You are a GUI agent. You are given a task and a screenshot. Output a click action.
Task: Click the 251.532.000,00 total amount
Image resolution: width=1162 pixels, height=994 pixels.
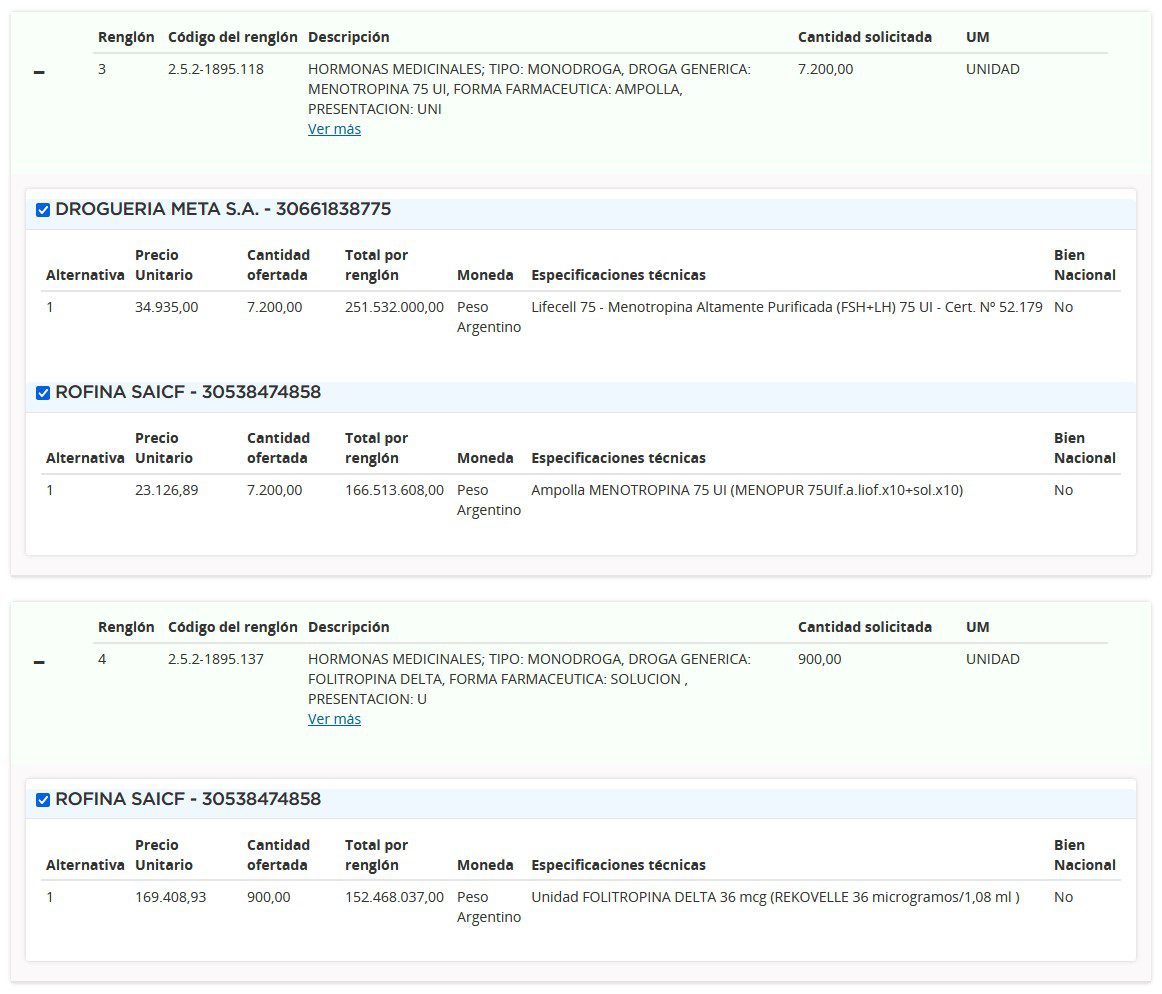(x=394, y=307)
